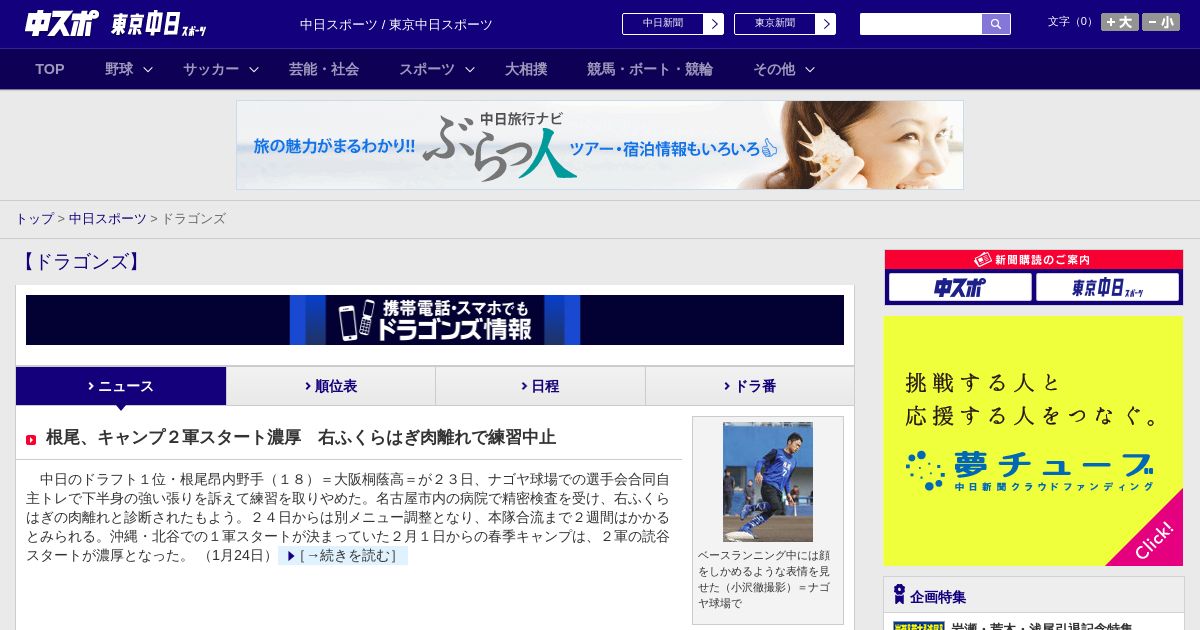Expand the その他 dropdown chevron

pyautogui.click(x=810, y=69)
